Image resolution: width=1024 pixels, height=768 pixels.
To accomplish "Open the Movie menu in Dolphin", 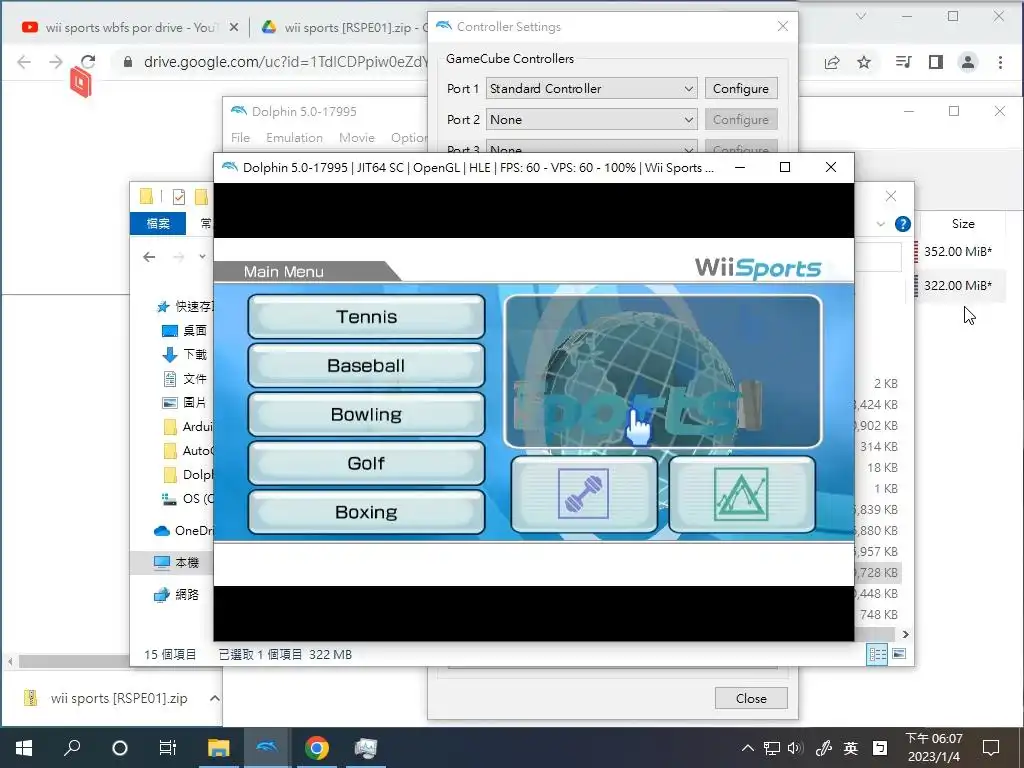I will 357,138.
